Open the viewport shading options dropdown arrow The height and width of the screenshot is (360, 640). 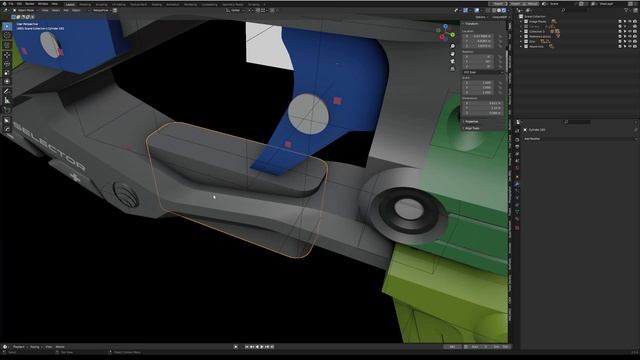point(508,10)
